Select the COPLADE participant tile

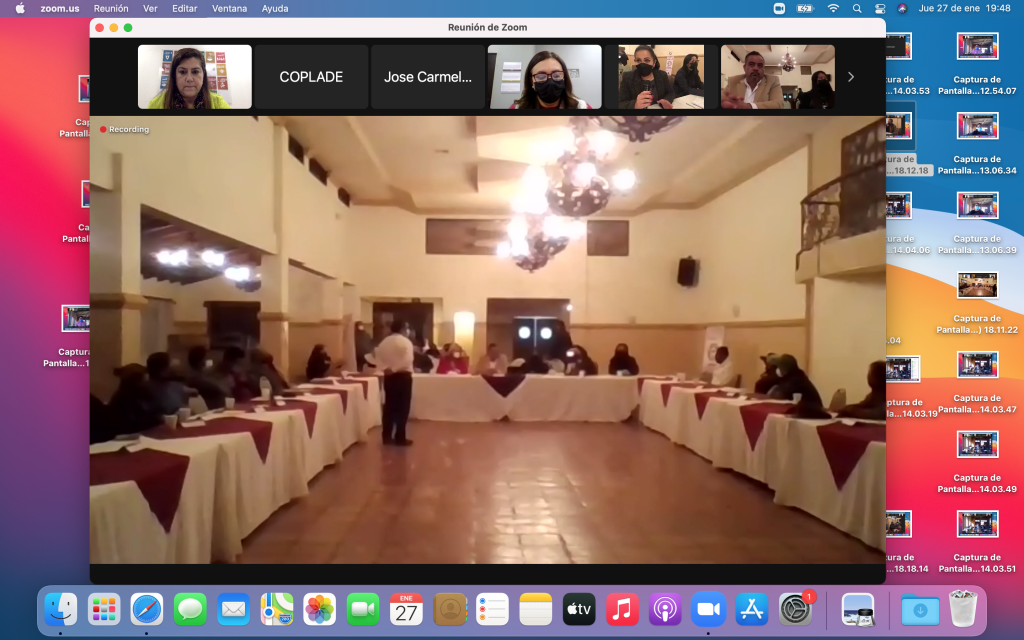[x=312, y=77]
